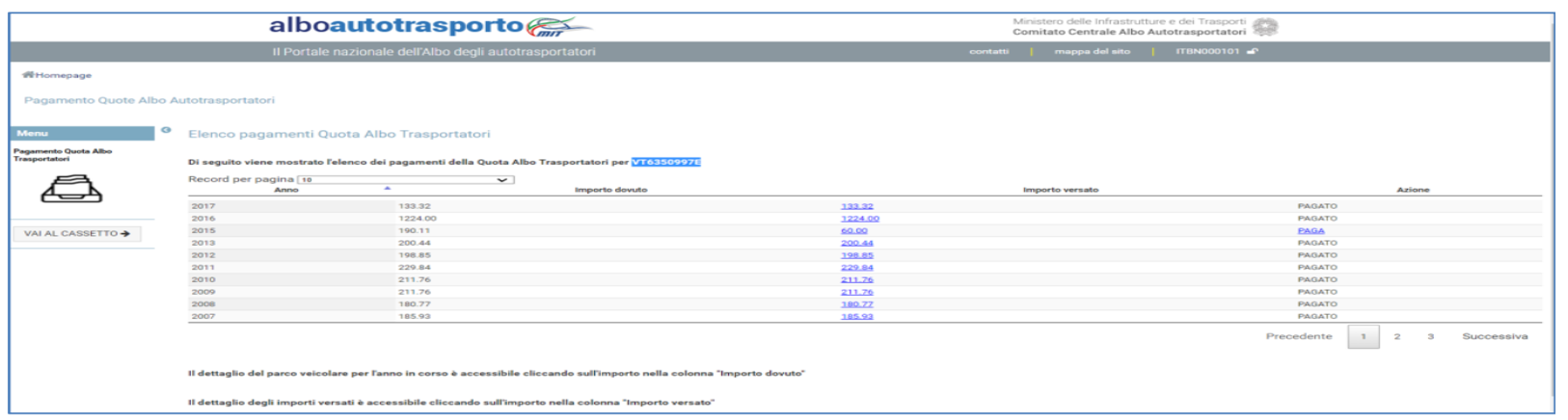The width and height of the screenshot is (1568, 420).
Task: Open the 60.00 paid amount link
Action: coord(853,231)
